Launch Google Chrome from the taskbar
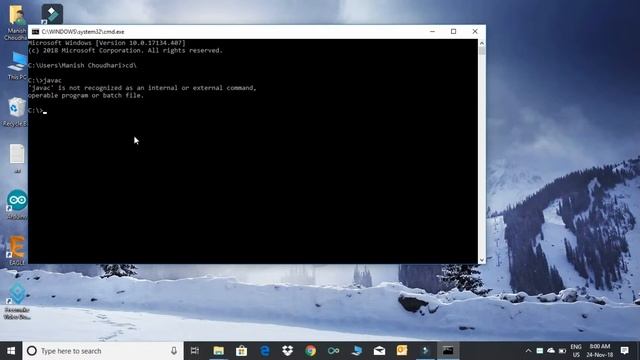This screenshot has width=640, height=360. point(310,351)
